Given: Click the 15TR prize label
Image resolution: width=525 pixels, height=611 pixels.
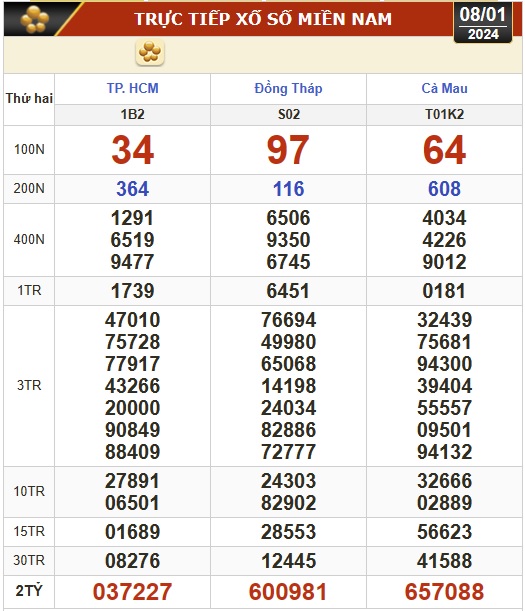Looking at the screenshot, I should [29, 532].
